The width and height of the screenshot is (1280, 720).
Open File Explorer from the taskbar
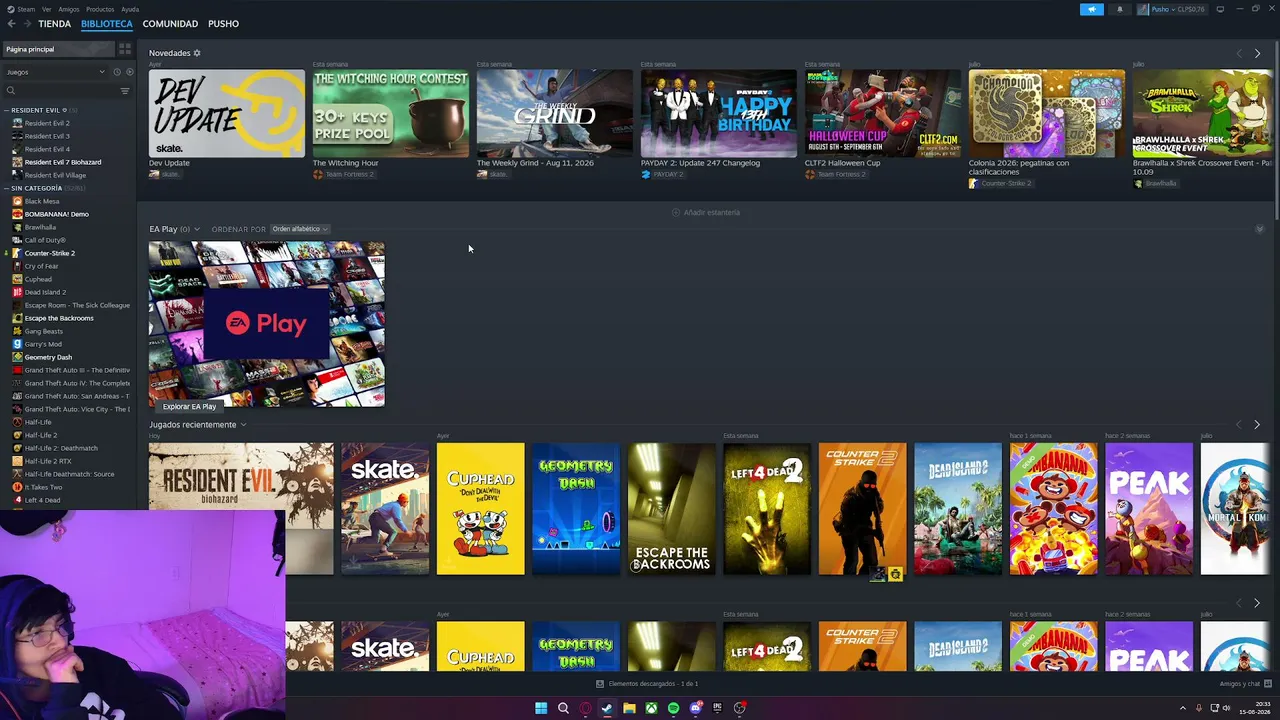(629, 708)
